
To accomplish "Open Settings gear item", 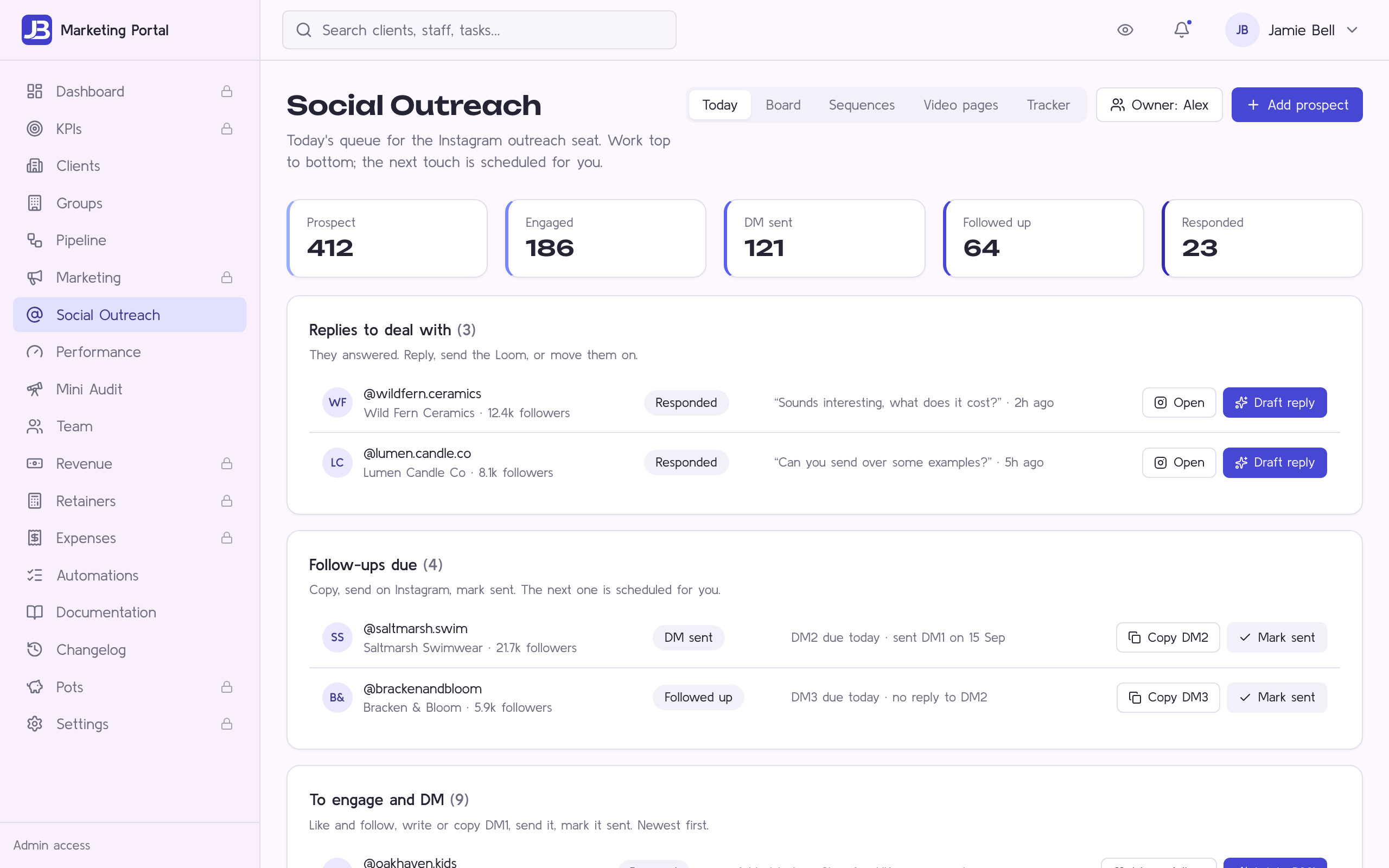I will pyautogui.click(x=130, y=724).
